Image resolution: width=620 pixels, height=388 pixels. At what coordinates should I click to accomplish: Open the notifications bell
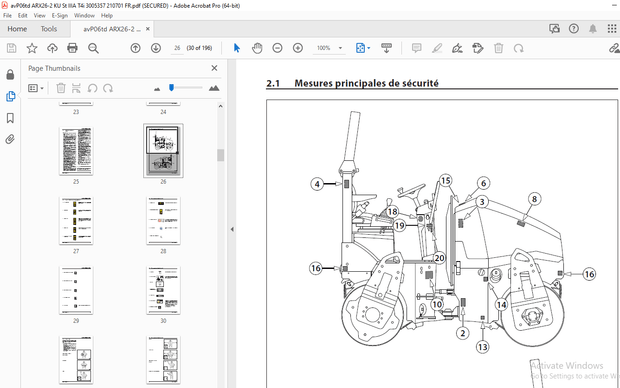click(593, 28)
